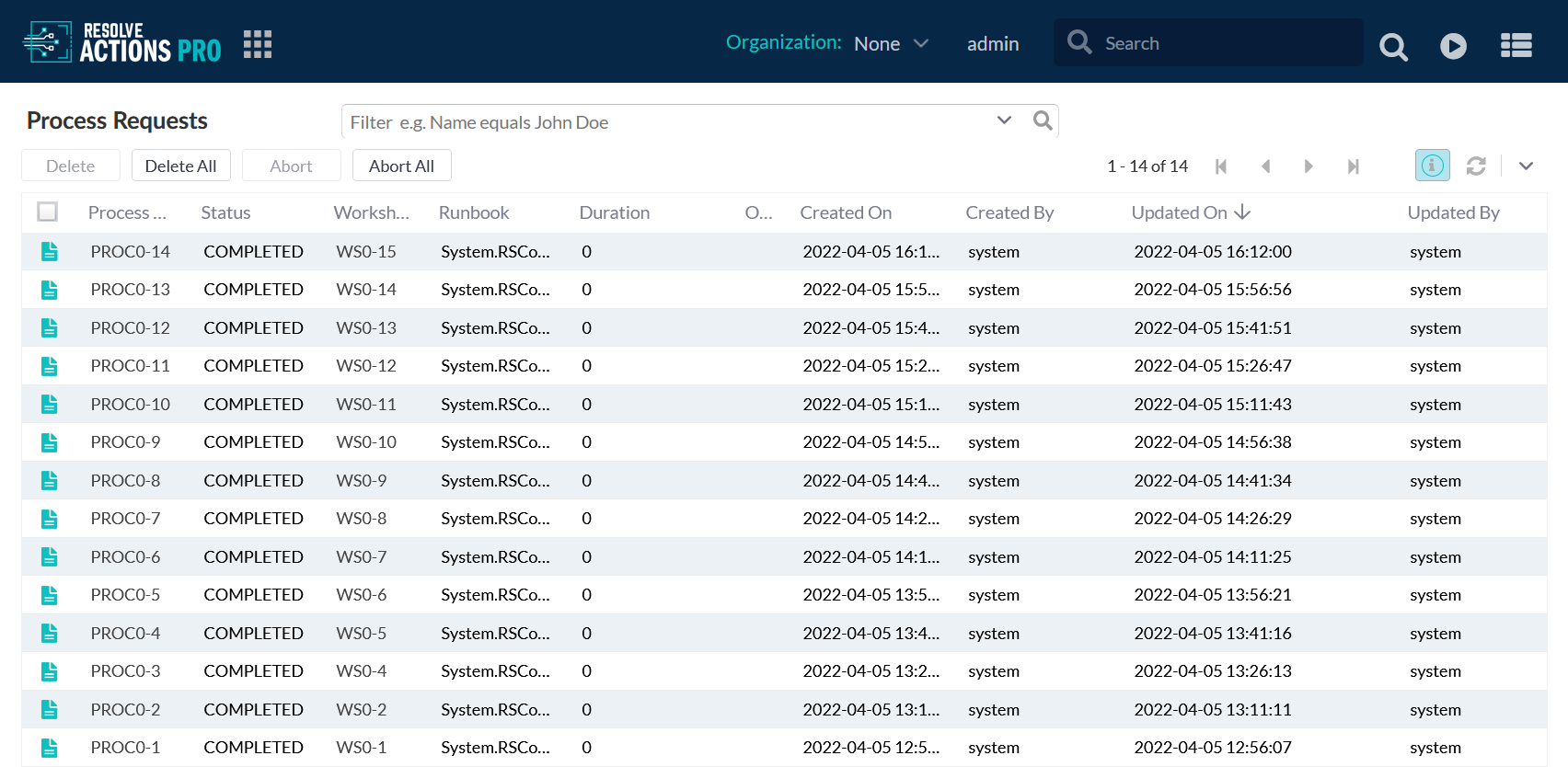
Task: Click filter search magnifier icon
Action: coord(1042,121)
